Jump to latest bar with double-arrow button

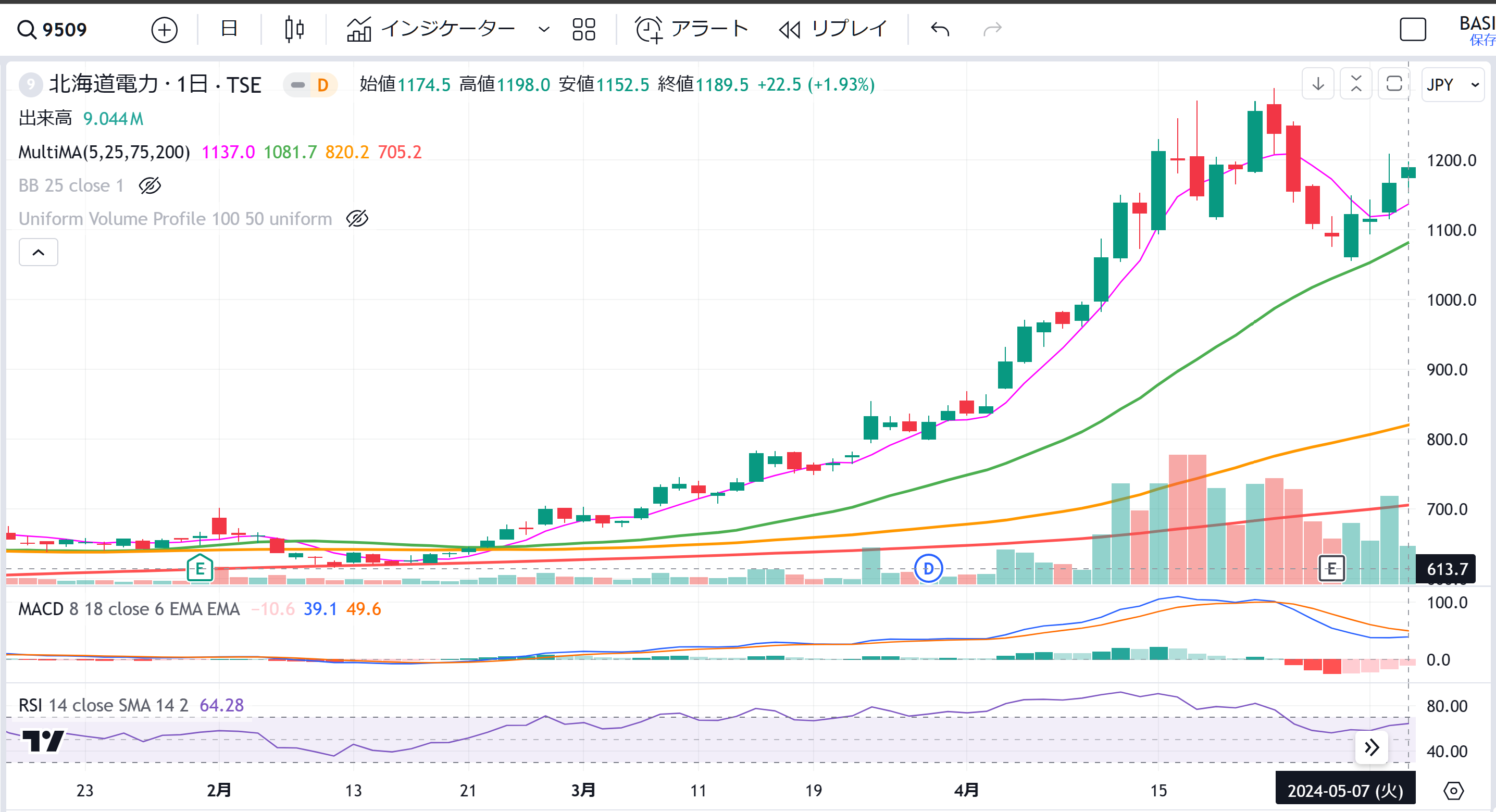[1371, 747]
